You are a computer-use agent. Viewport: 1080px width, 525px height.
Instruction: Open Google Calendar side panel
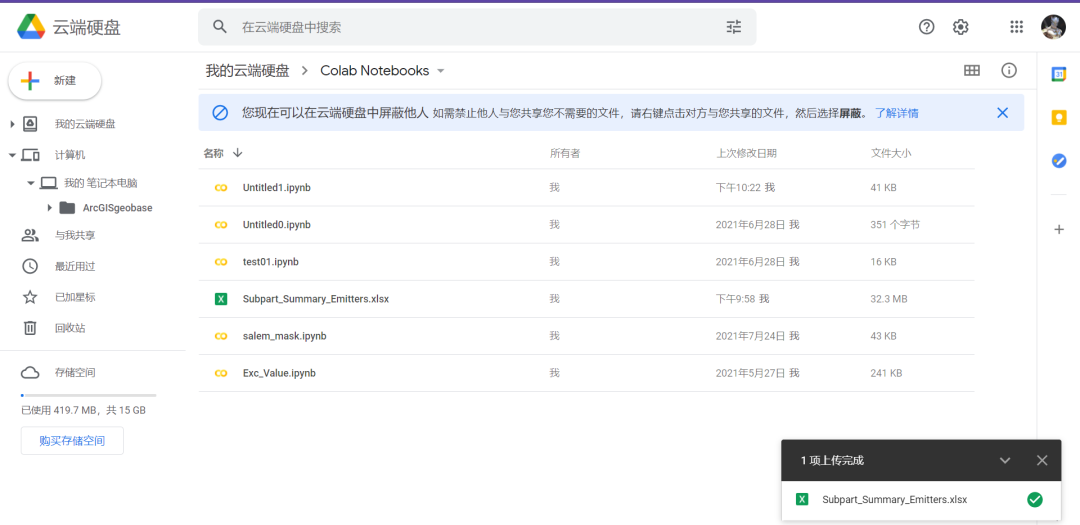[x=1059, y=74]
